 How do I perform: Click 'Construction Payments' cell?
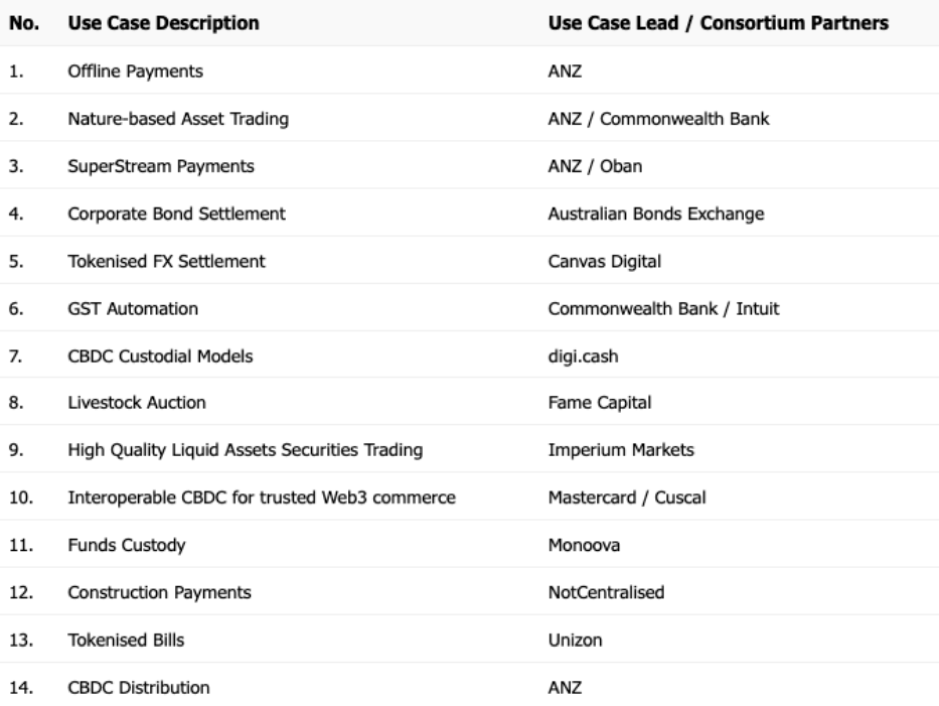coord(159,592)
